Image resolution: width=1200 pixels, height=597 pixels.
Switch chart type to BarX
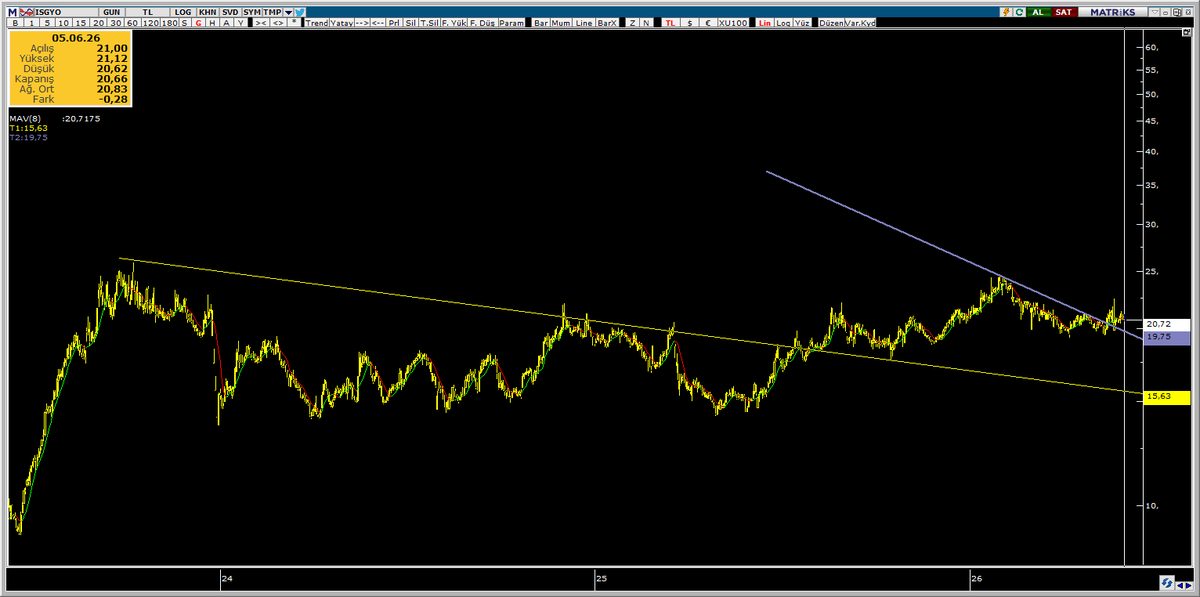(x=608, y=23)
